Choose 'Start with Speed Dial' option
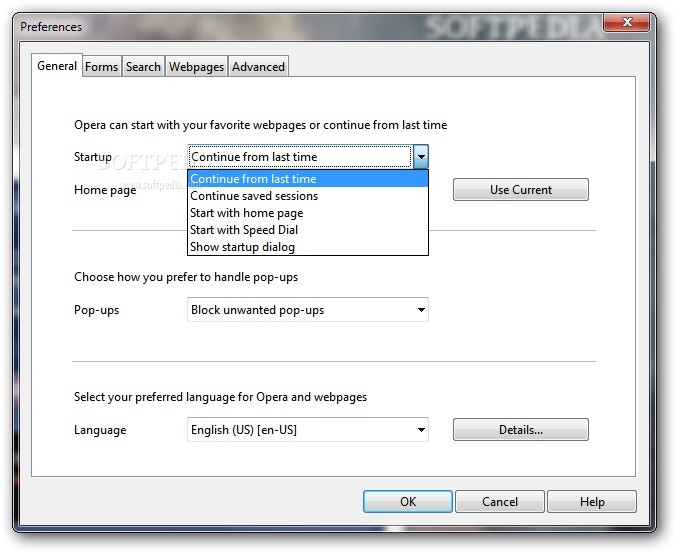677x553 pixels. pos(308,230)
